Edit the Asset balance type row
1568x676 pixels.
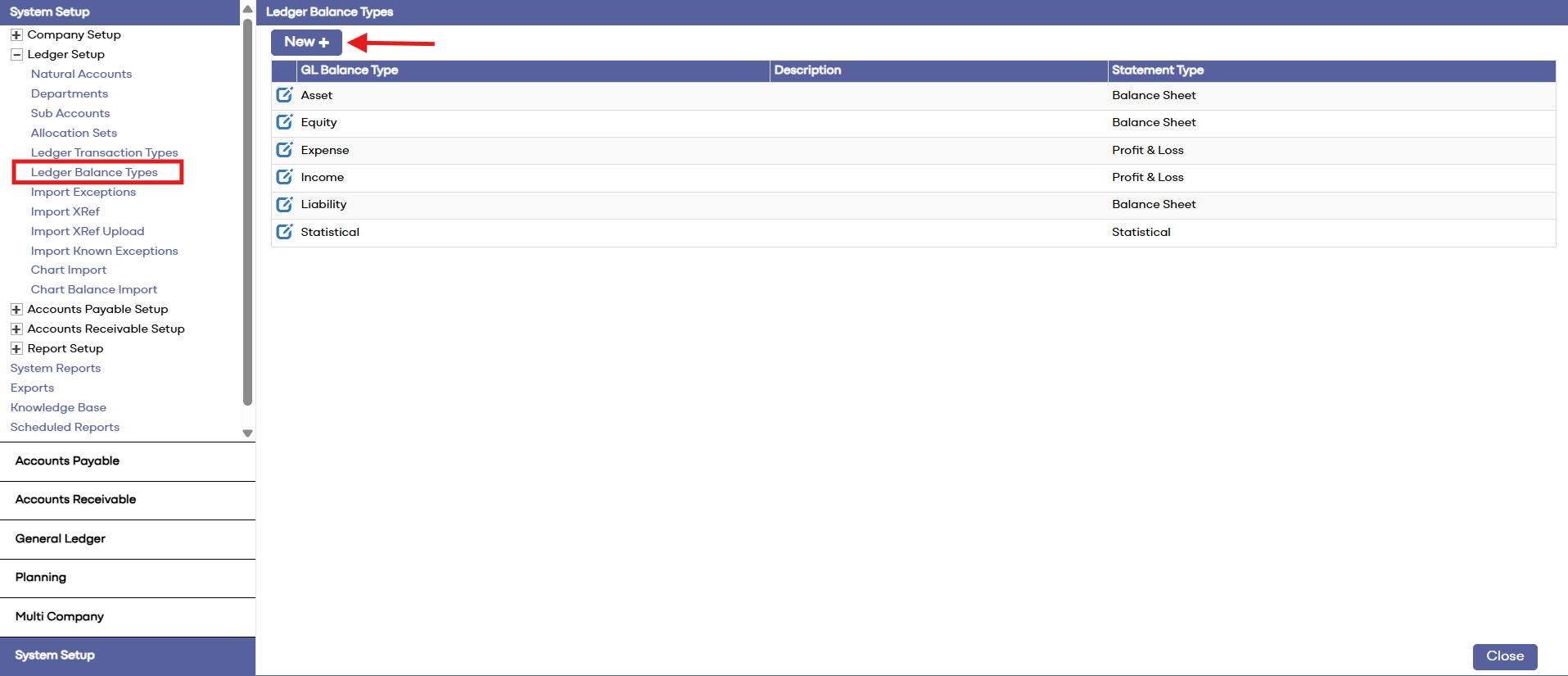284,95
